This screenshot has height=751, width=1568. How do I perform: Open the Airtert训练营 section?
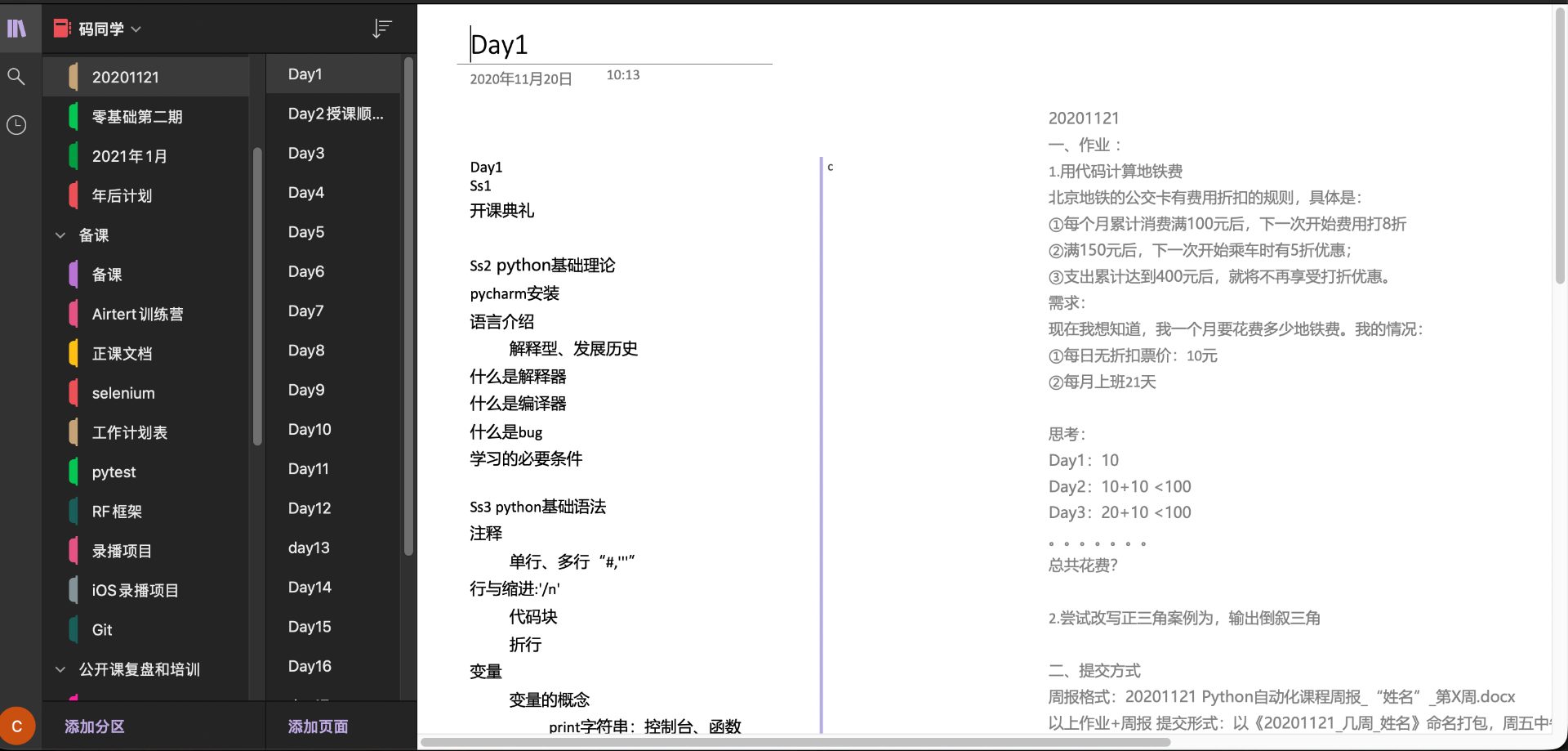pyautogui.click(x=146, y=314)
